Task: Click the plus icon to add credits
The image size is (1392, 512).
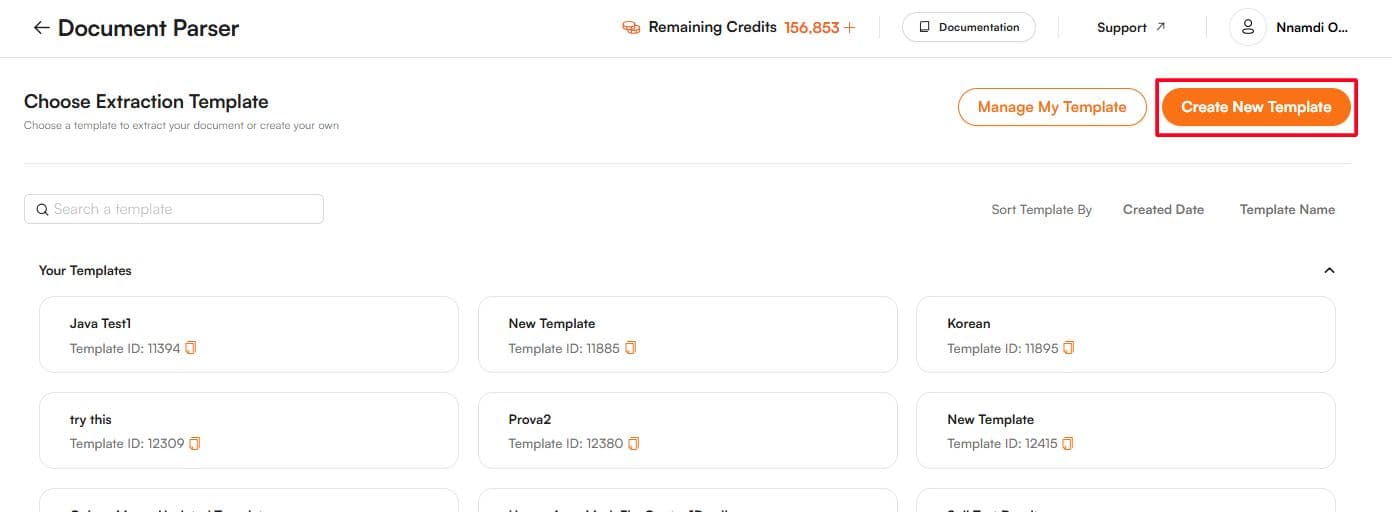Action: click(850, 28)
